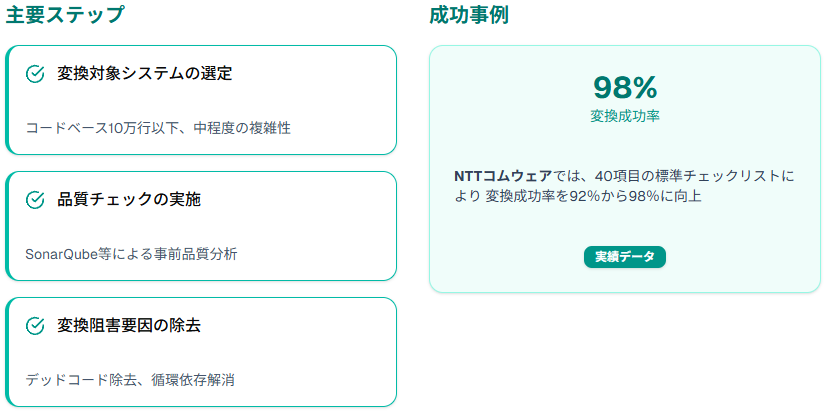Click the 98% statistic figure
This screenshot has height=412, width=827.
[625, 88]
